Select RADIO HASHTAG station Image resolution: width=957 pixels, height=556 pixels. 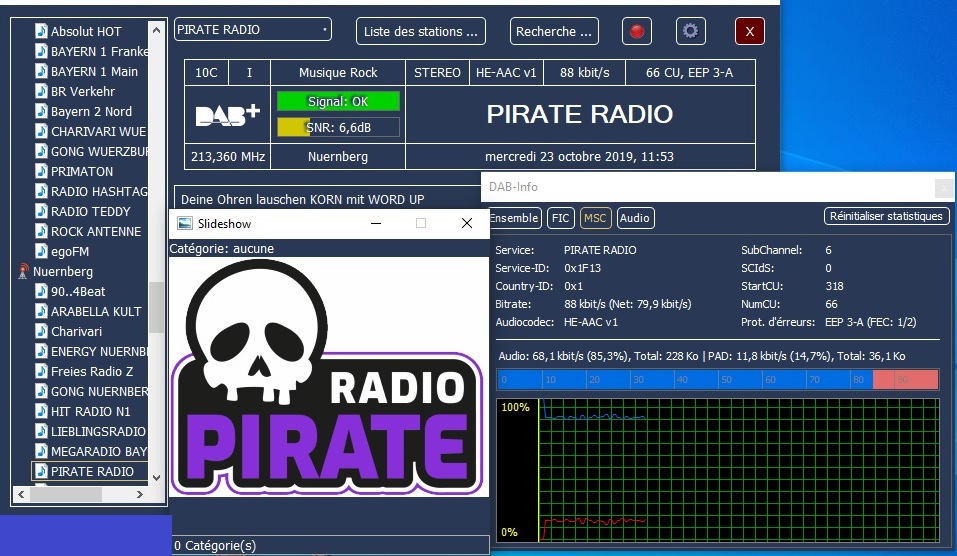(99, 192)
